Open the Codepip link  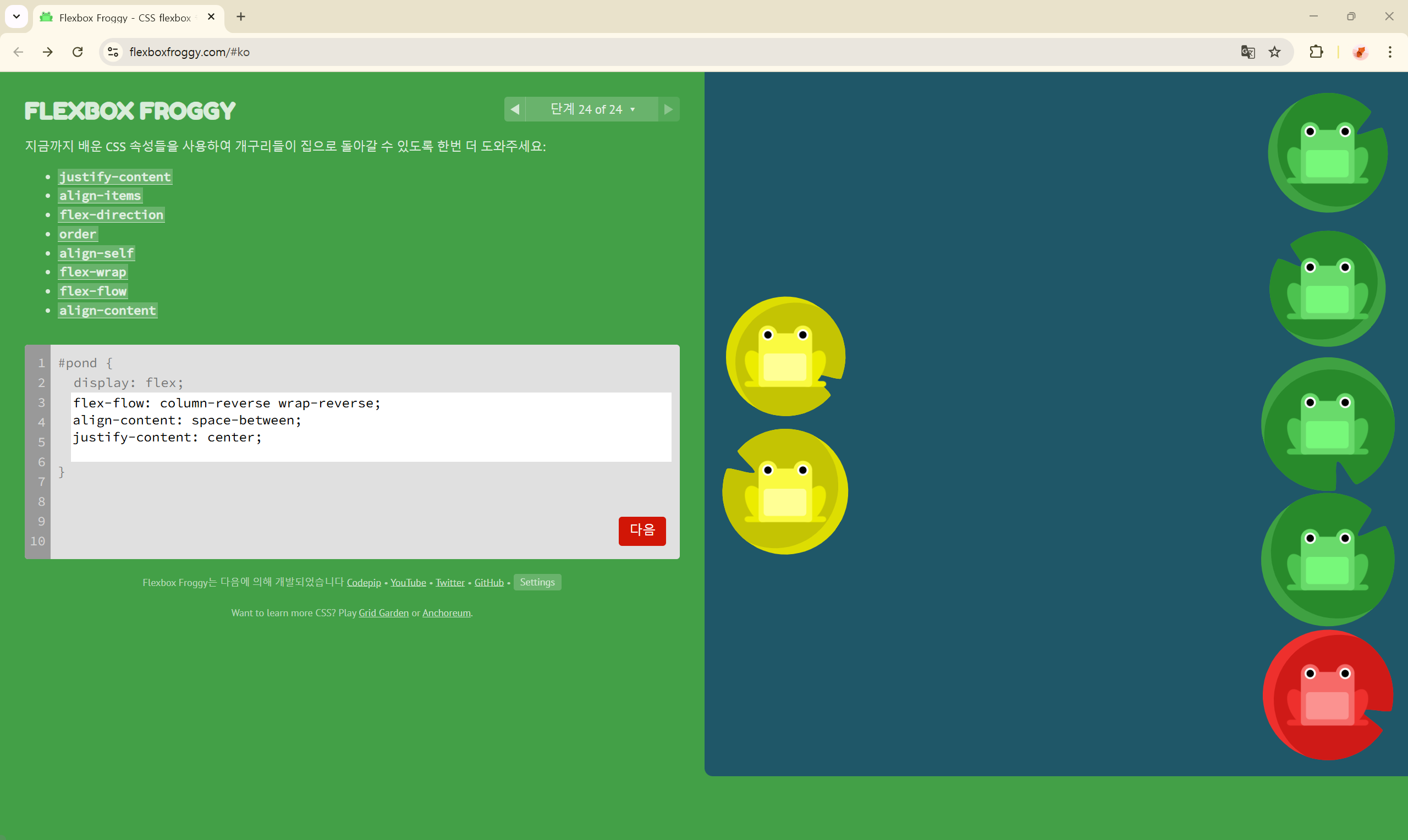pos(364,583)
